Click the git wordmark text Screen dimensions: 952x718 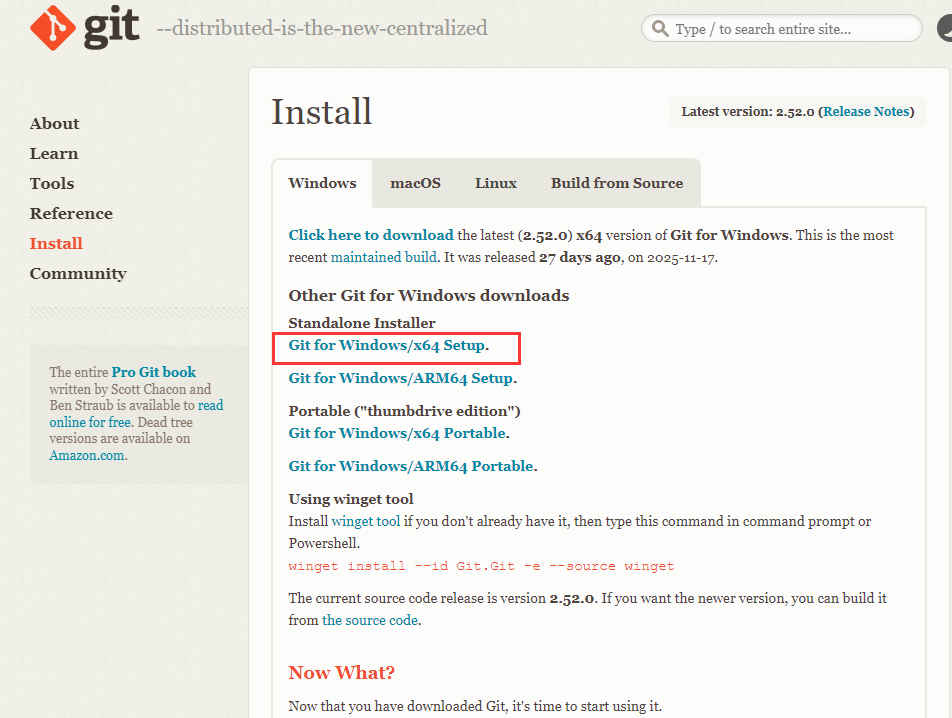[112, 28]
